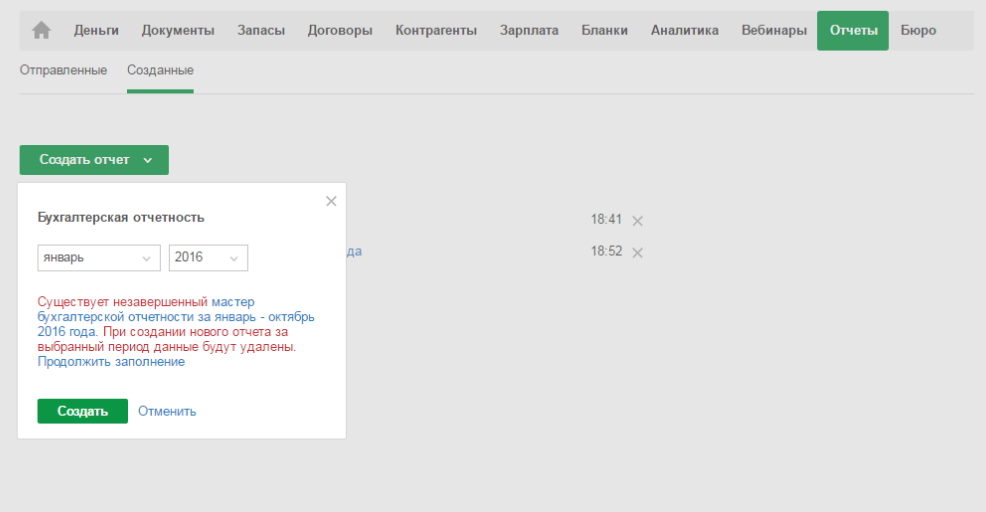Viewport: 986px width, 512px height.
Task: Open the Бланки section
Action: (x=605, y=30)
